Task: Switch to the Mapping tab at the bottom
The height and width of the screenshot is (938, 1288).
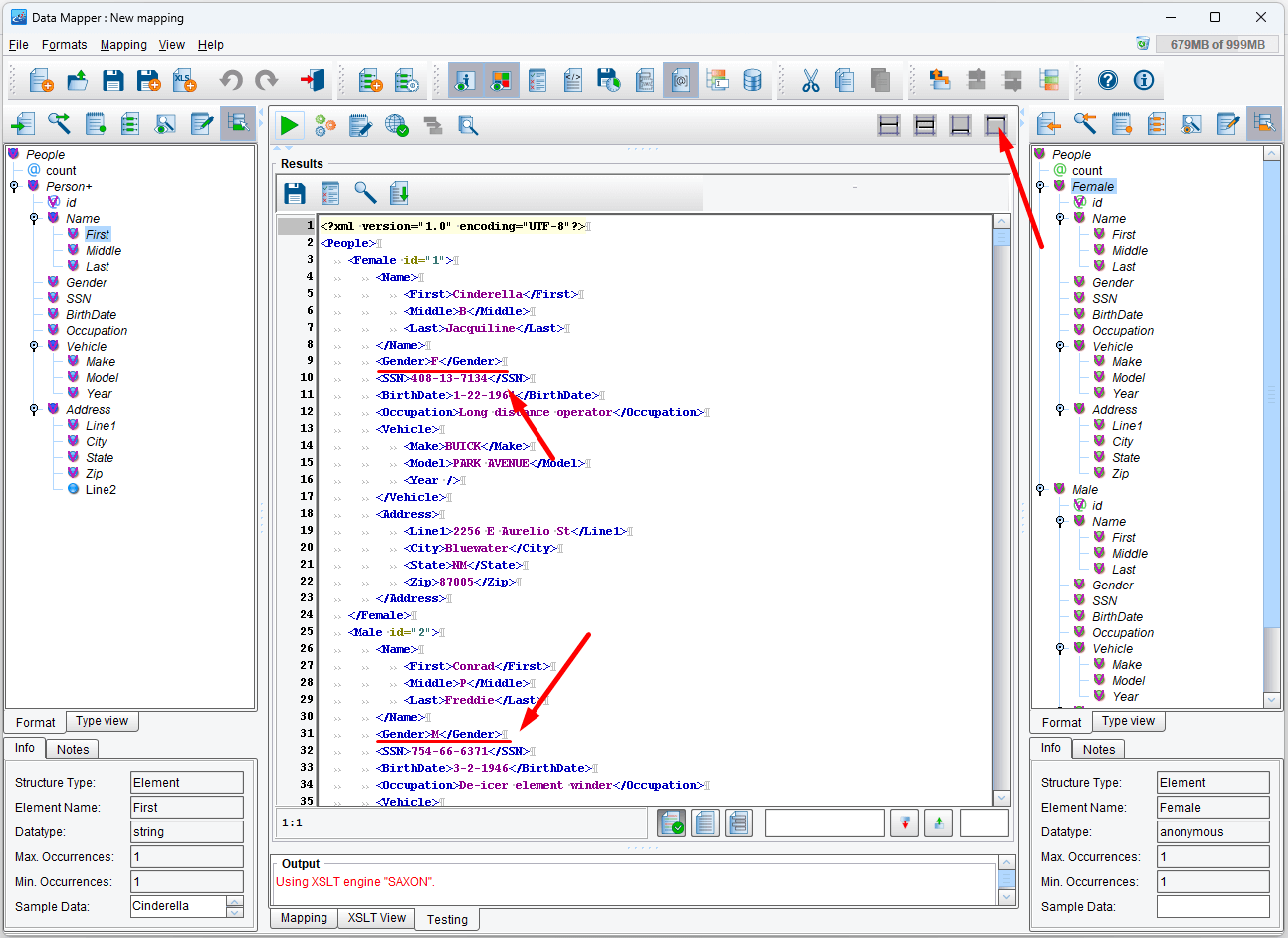Action: tap(304, 918)
